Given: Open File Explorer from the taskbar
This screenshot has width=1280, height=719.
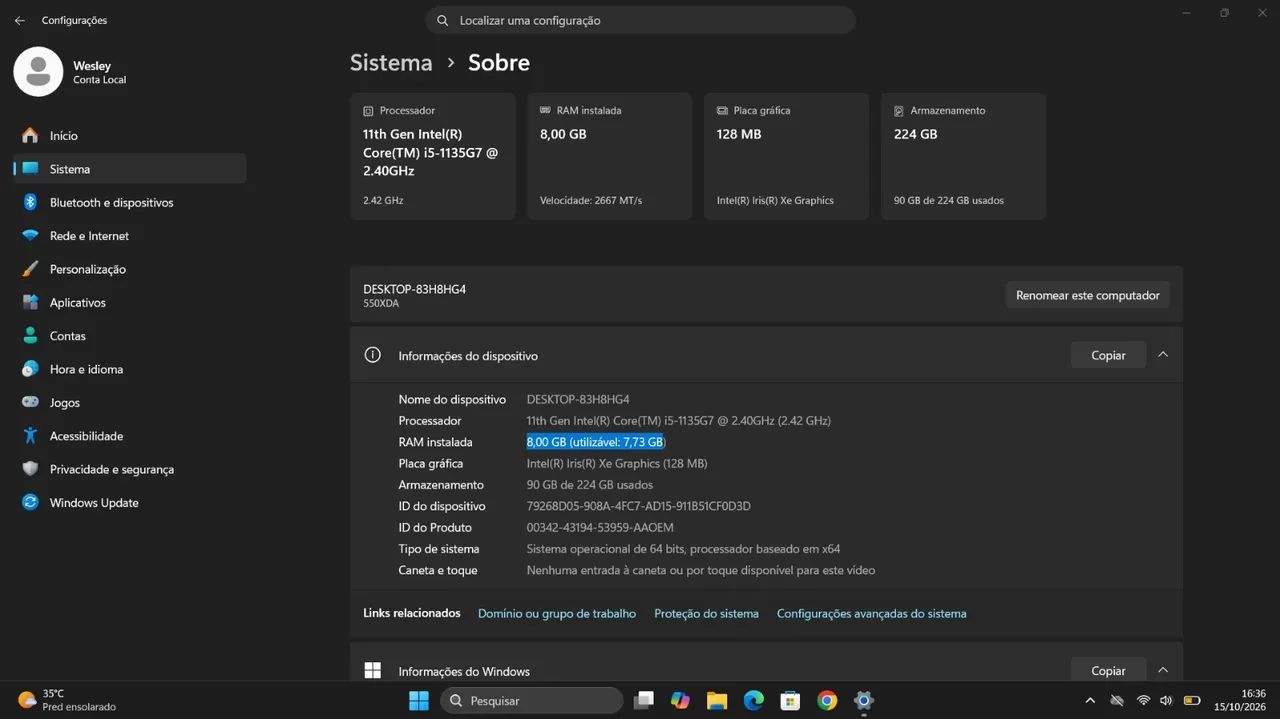Looking at the screenshot, I should pos(717,700).
